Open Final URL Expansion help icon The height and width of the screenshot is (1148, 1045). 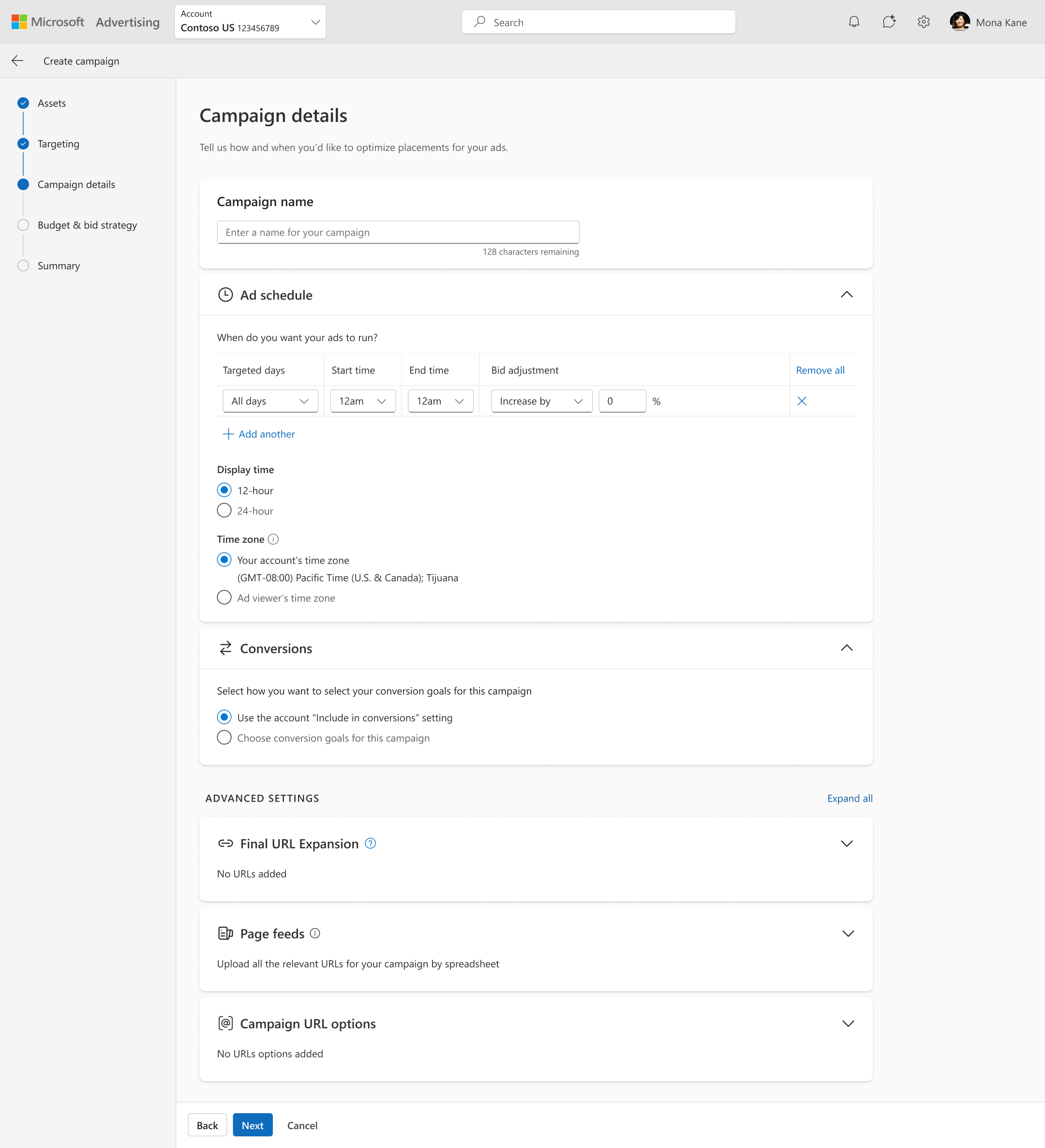point(370,843)
